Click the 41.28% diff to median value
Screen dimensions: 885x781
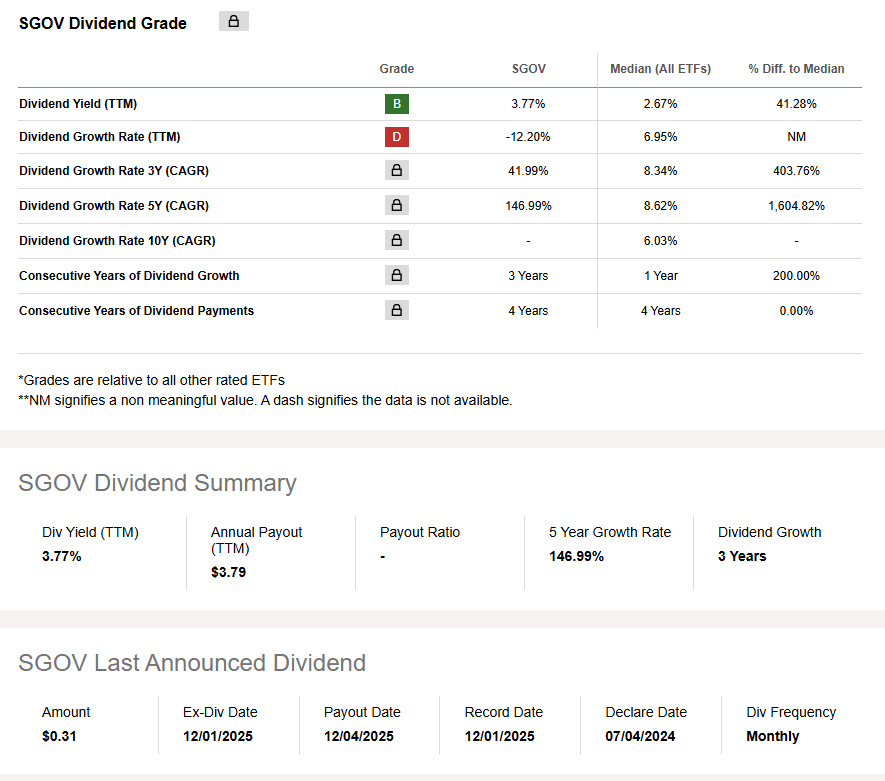[x=796, y=104]
